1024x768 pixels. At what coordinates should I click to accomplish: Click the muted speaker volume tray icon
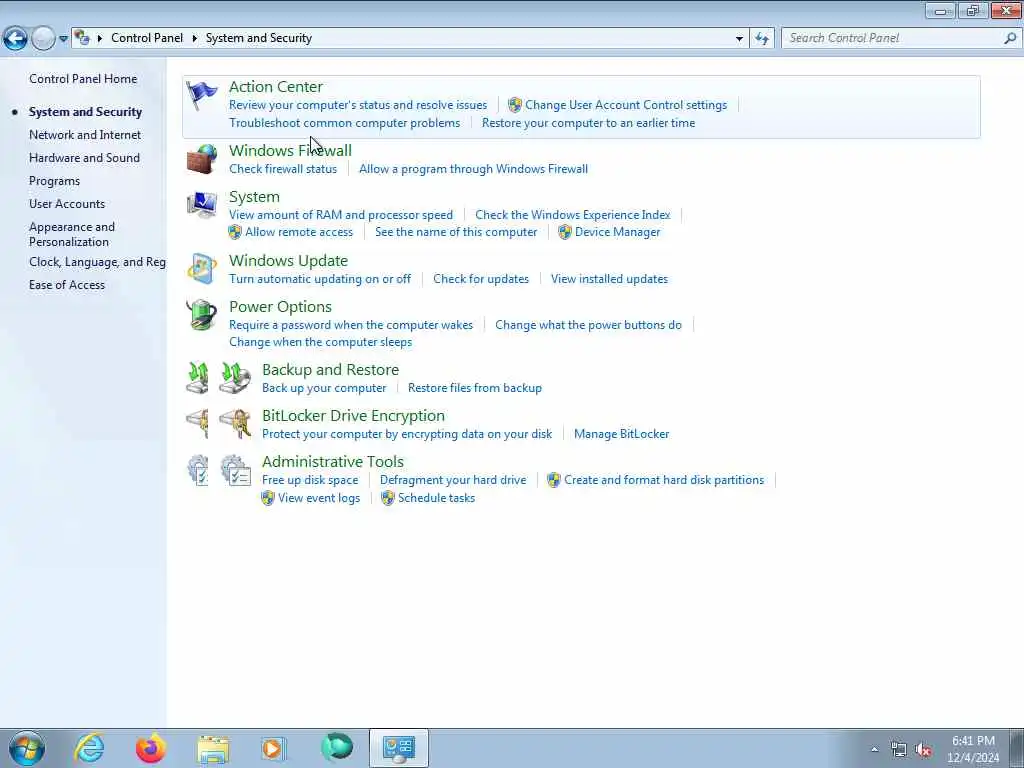(x=923, y=750)
